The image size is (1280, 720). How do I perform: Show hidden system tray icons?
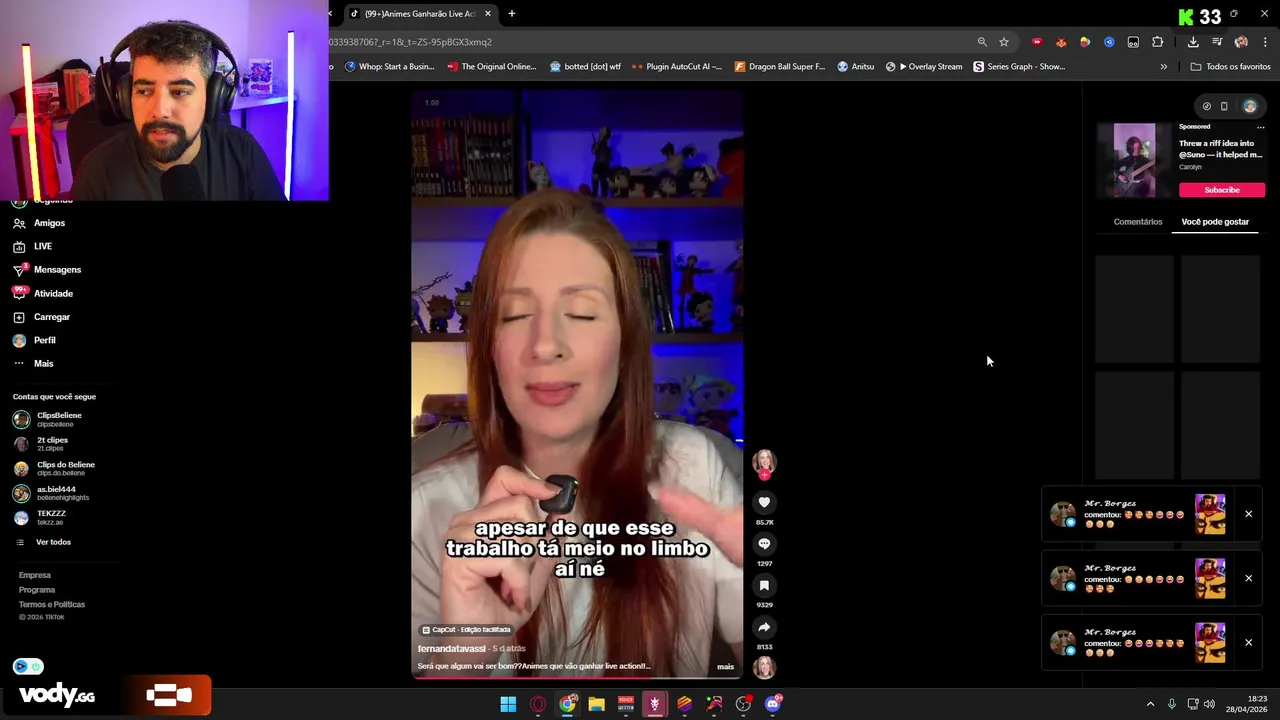[x=1150, y=704]
